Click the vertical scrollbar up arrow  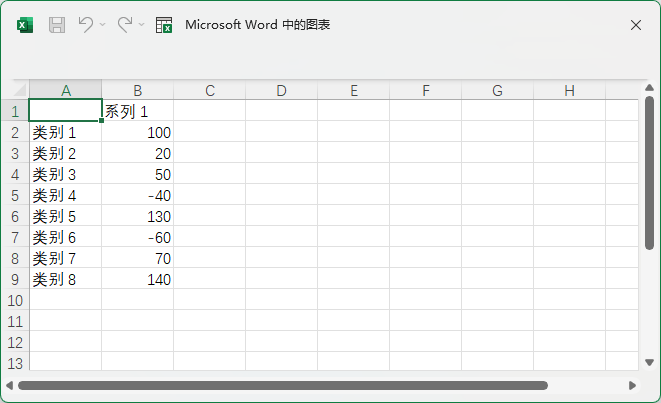(649, 87)
